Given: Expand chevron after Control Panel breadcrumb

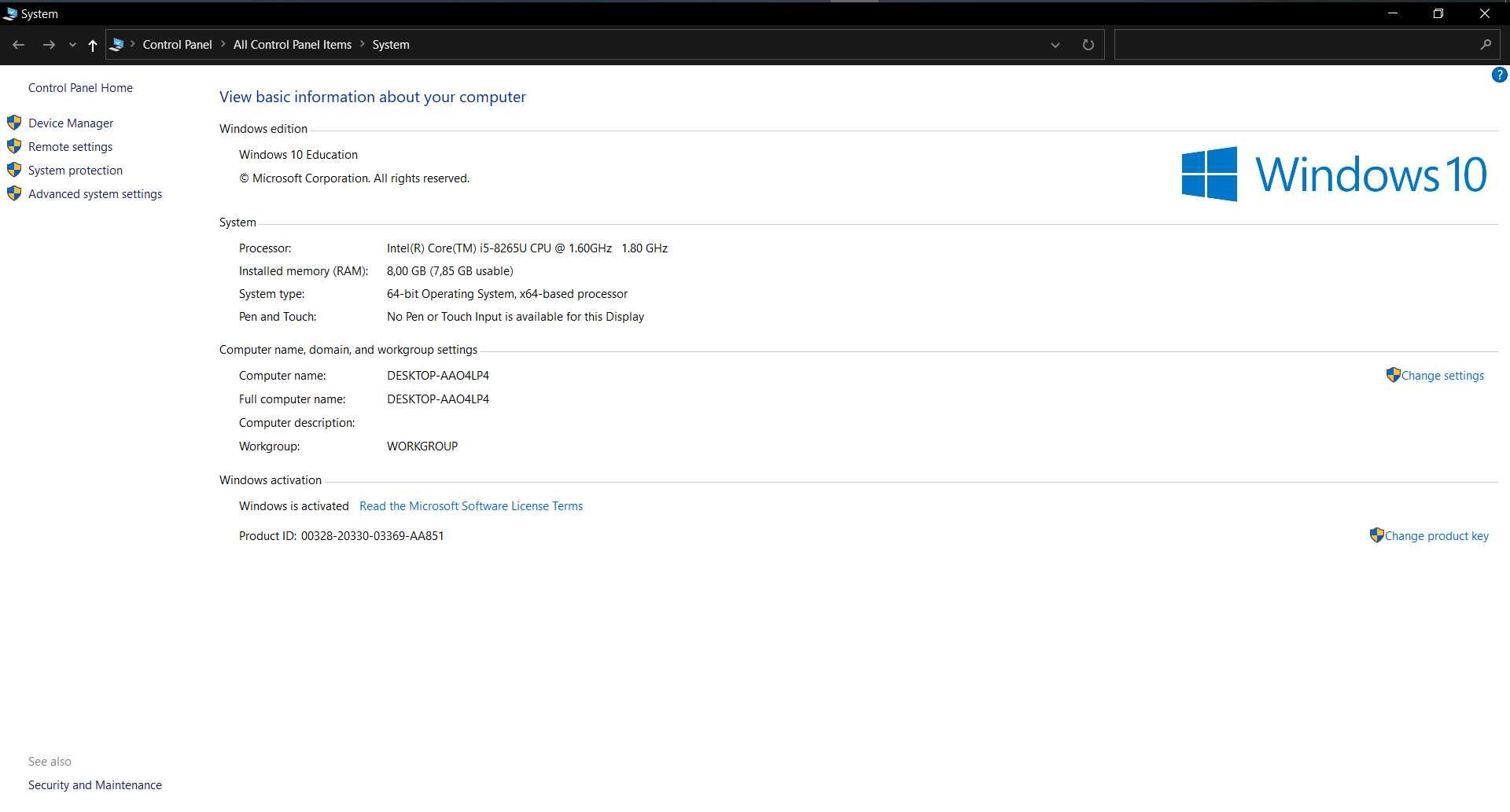Looking at the screenshot, I should pos(223,44).
